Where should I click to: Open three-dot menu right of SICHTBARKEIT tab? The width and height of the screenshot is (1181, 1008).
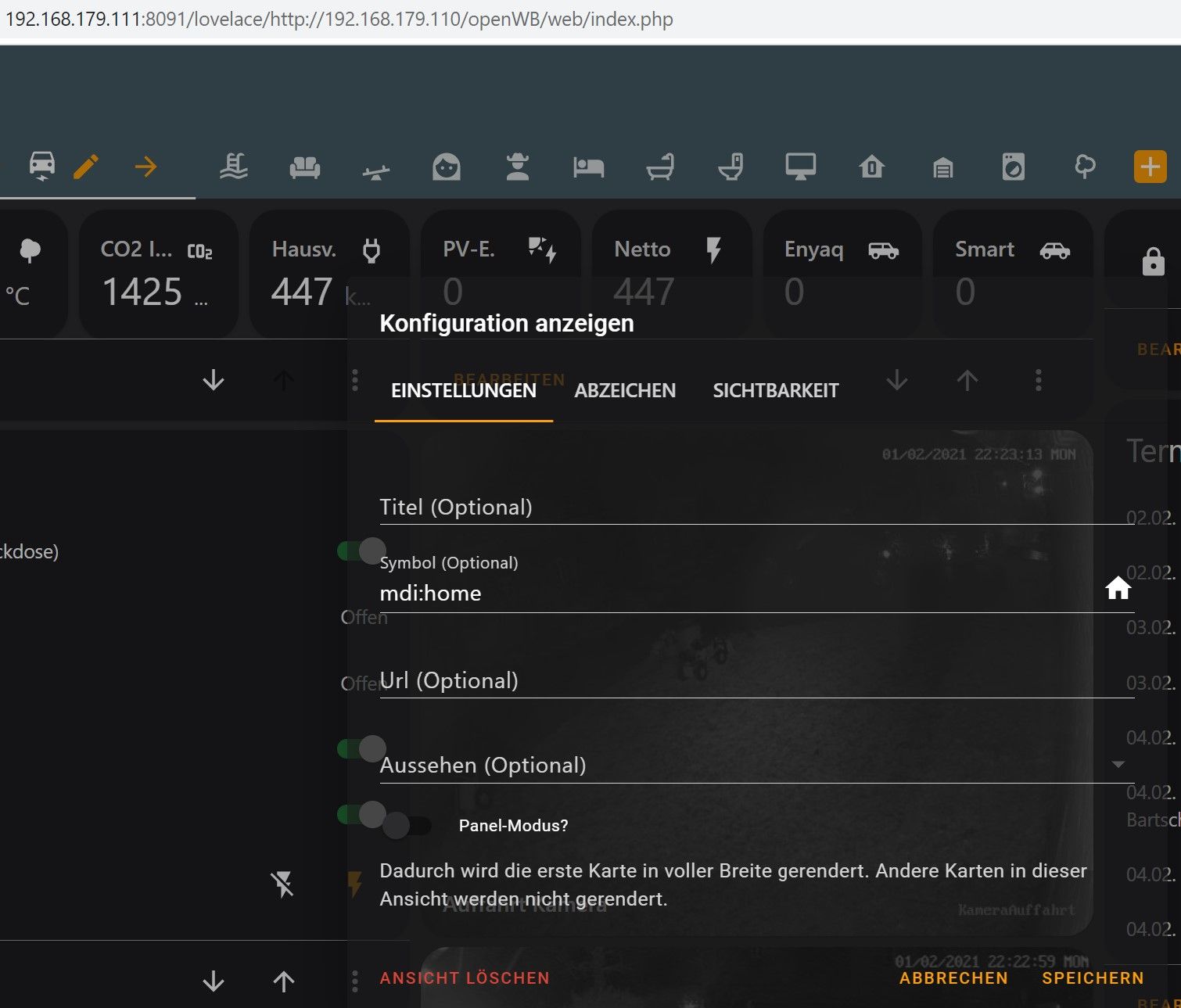tap(1039, 381)
